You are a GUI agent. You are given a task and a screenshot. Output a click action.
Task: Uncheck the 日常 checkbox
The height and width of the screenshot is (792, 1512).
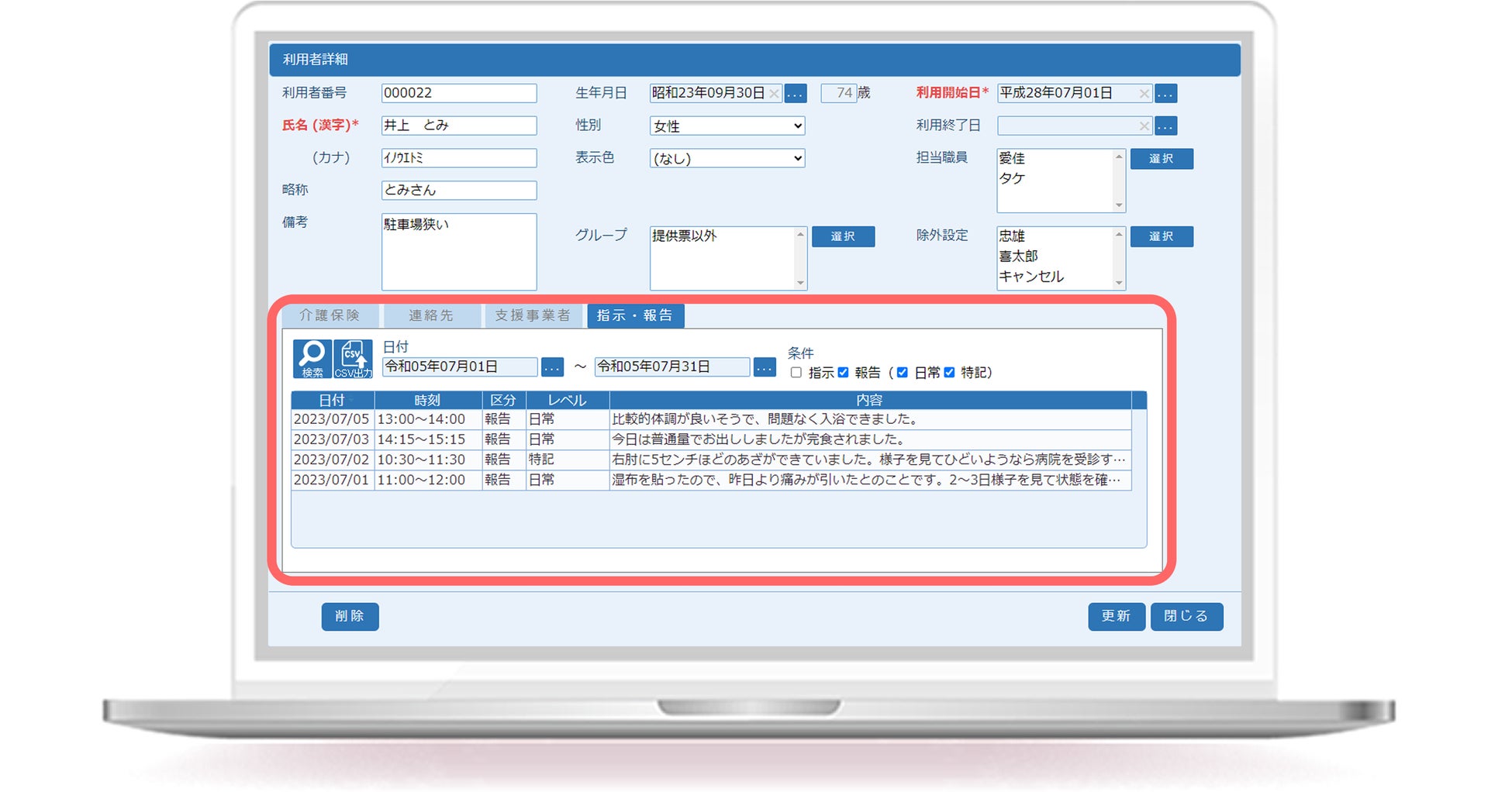[902, 373]
